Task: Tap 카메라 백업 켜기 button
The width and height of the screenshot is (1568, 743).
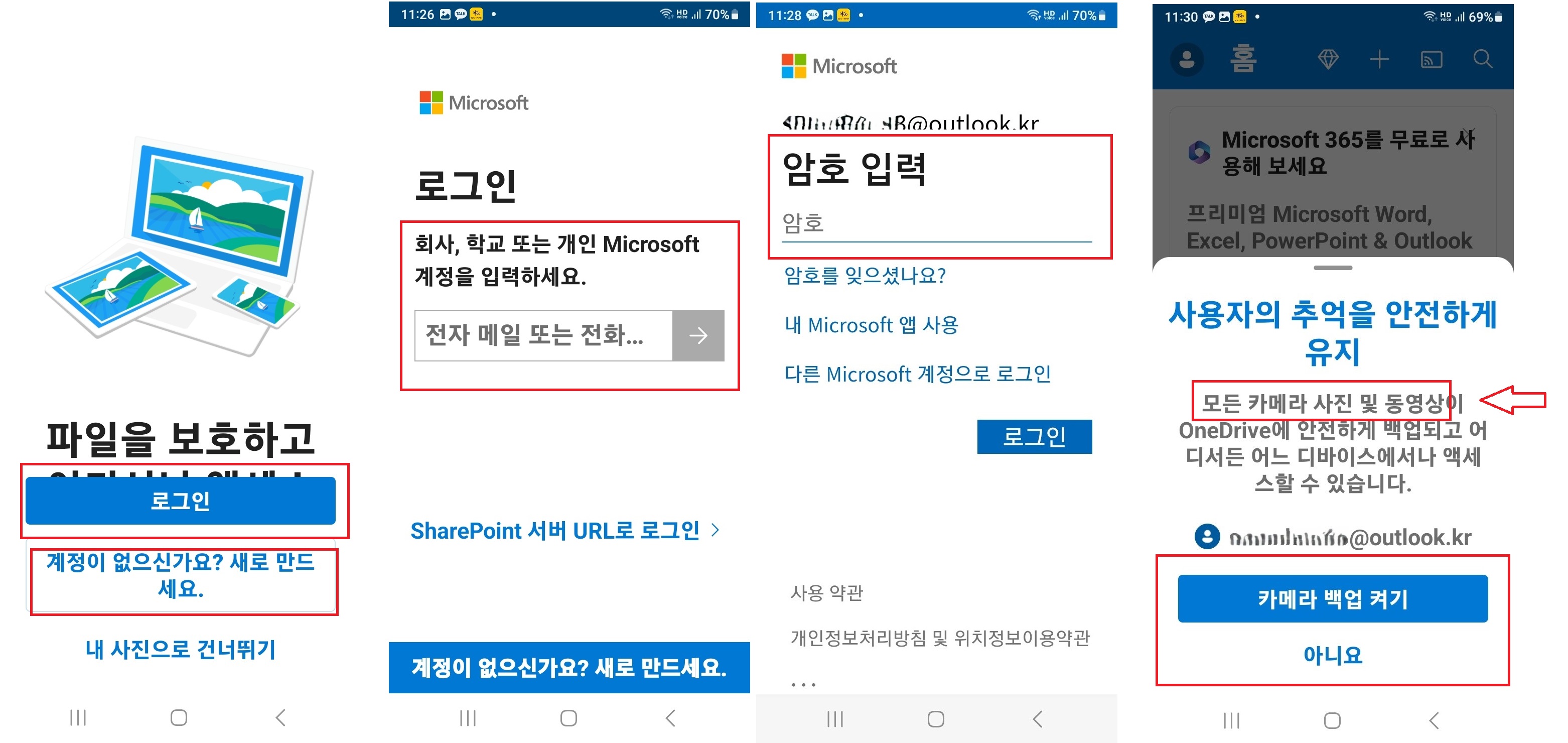Action: pos(1333,598)
